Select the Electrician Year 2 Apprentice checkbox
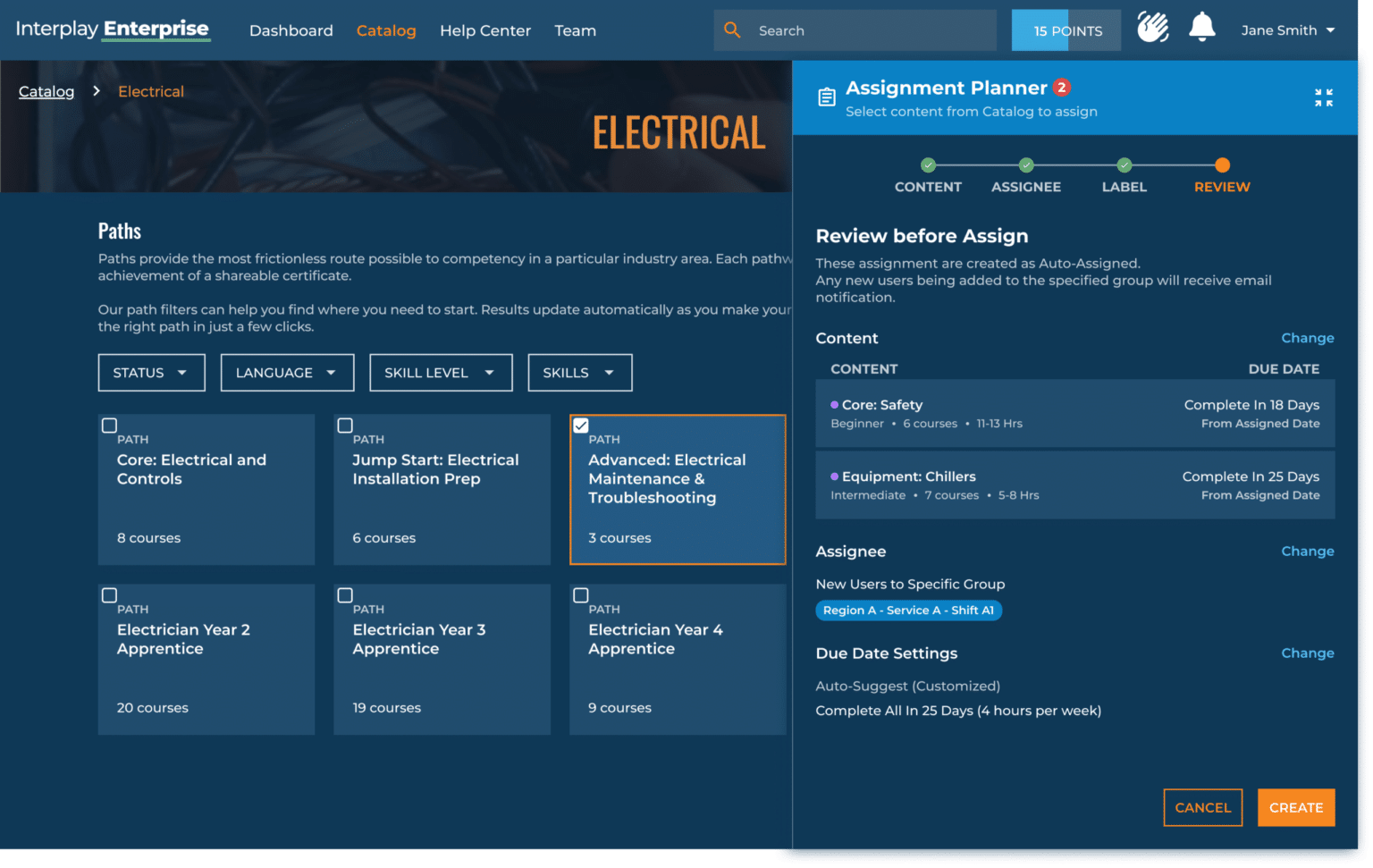Image resolution: width=1373 pixels, height=868 pixels. tap(109, 595)
